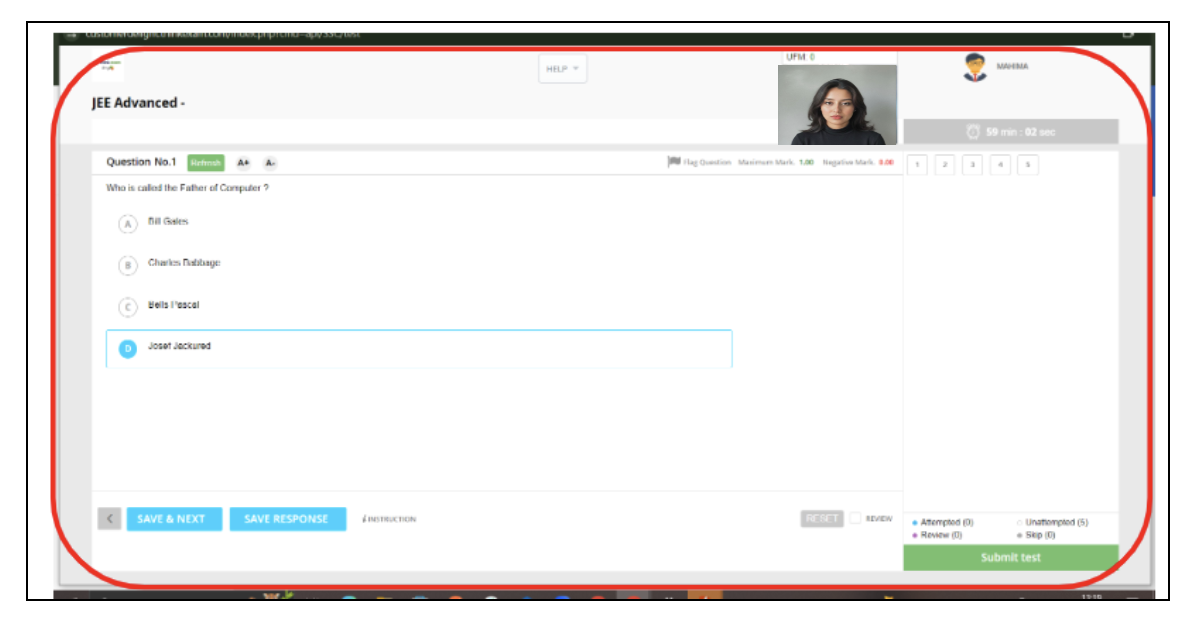Choose option B, Charles Babbage
1184x638 pixels.
point(127,265)
